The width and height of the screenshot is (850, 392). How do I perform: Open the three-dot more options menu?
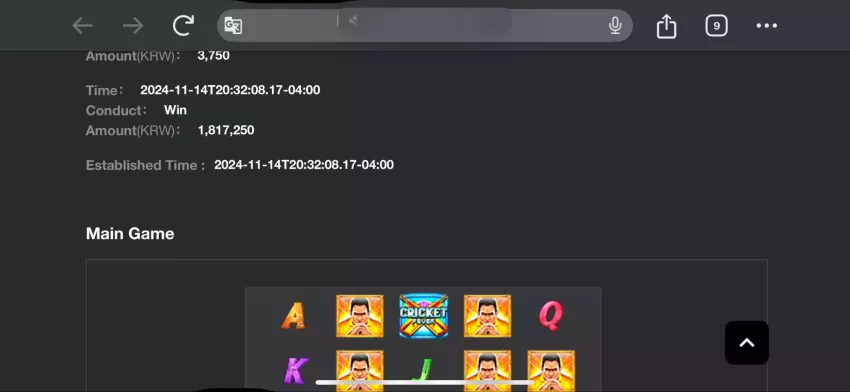(767, 25)
